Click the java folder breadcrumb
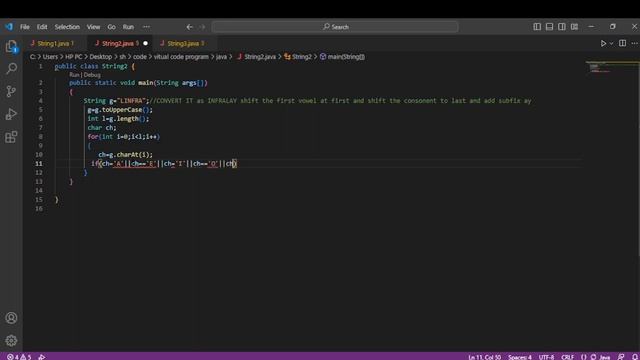The width and height of the screenshot is (640, 360). click(x=221, y=57)
